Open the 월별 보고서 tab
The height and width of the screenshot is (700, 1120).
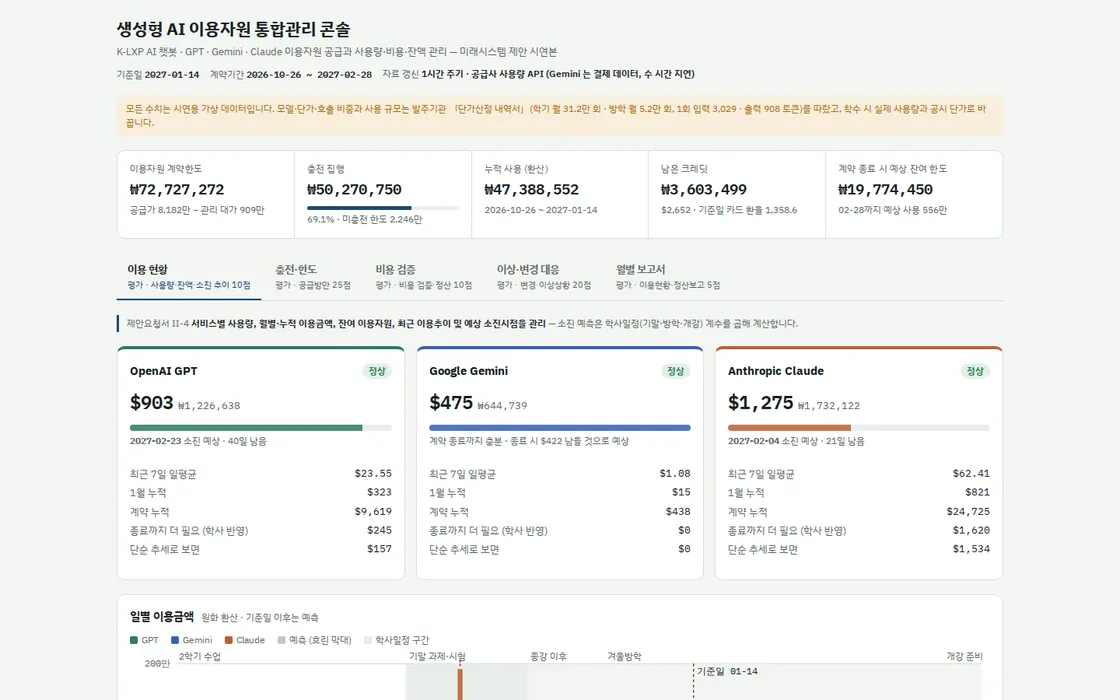(668, 277)
